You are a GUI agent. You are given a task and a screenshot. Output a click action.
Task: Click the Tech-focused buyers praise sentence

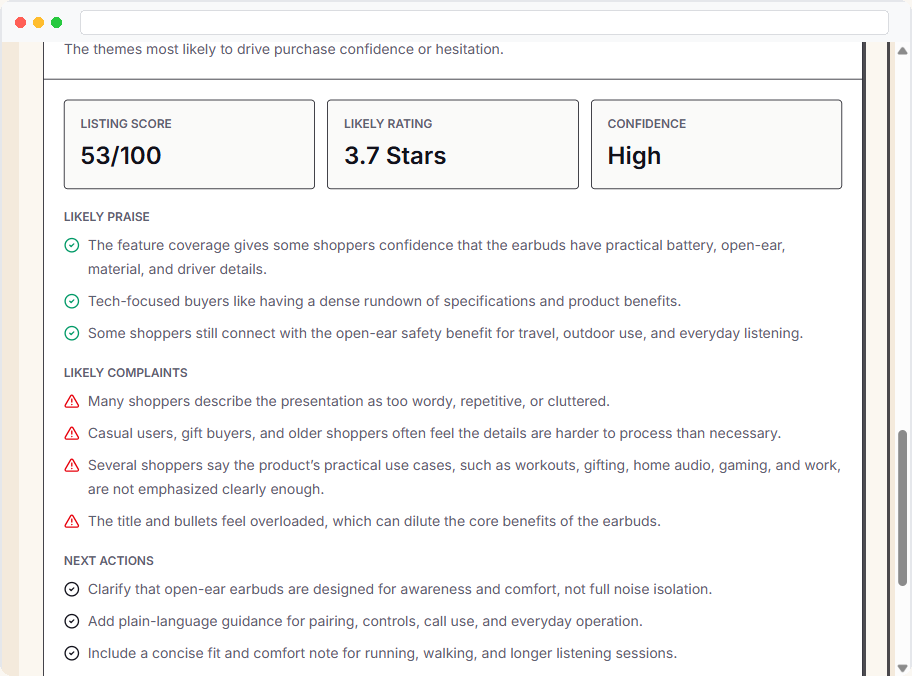pos(384,301)
